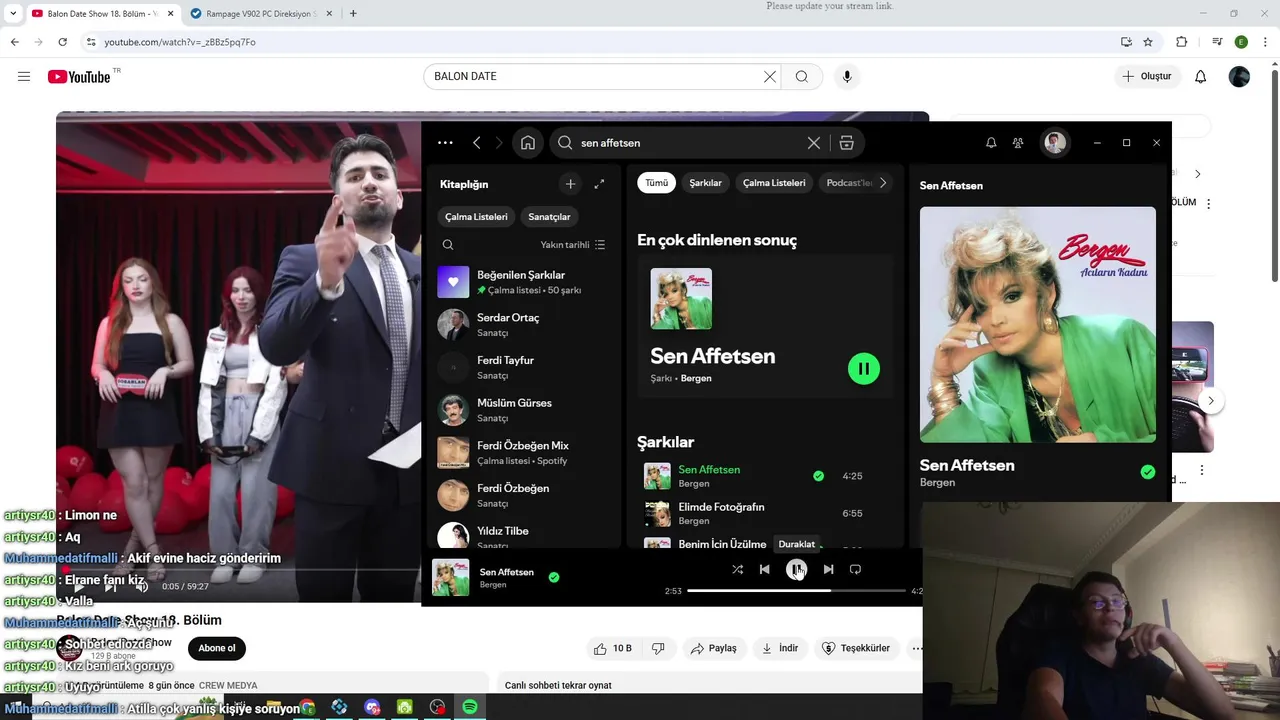This screenshot has width=1280, height=720.
Task: Toggle saved check on Sen Affetsen row
Action: 819,476
